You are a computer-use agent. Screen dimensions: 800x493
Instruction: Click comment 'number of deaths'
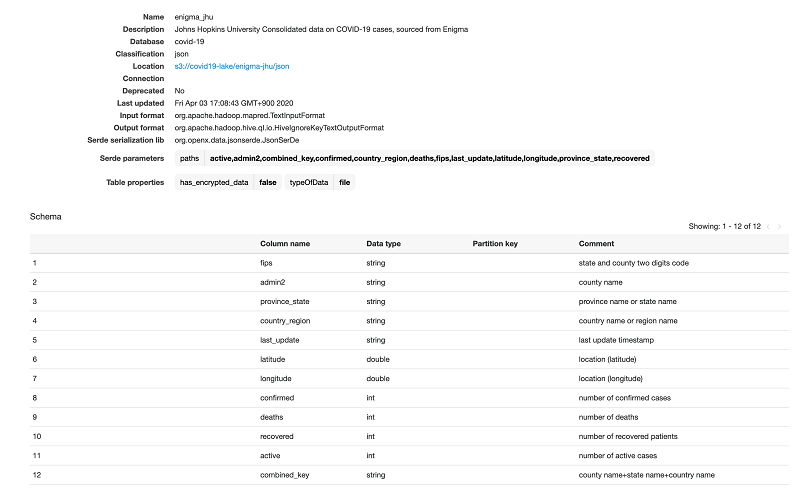609,417
